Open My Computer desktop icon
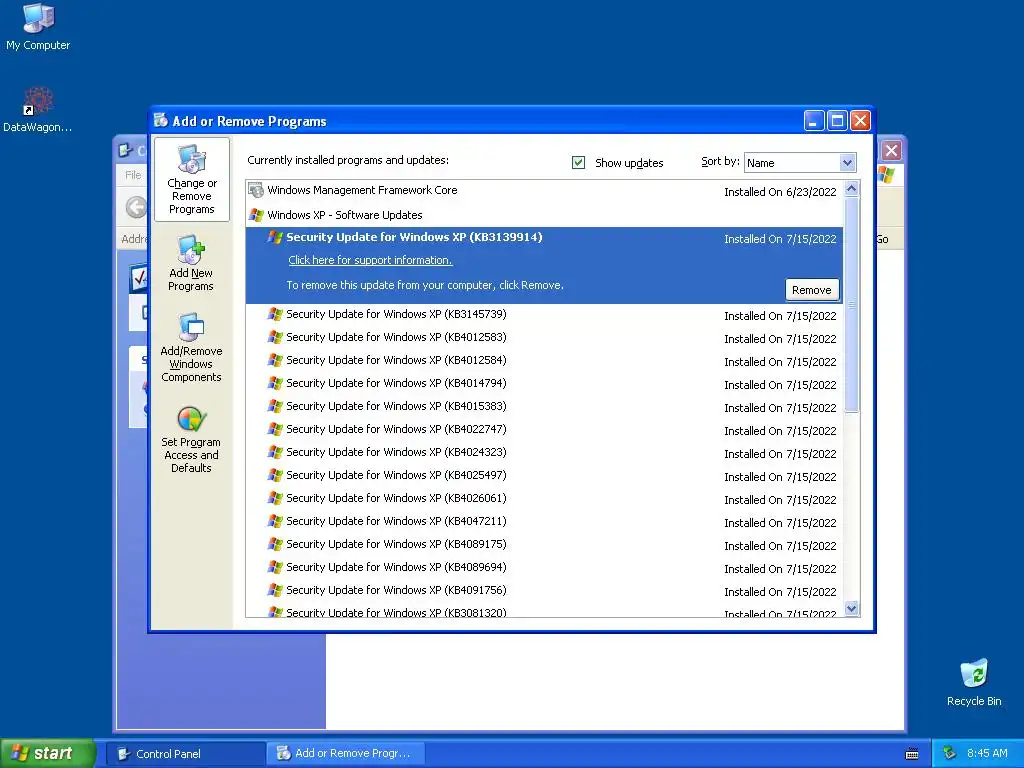This screenshot has height=768, width=1024. pyautogui.click(x=38, y=27)
